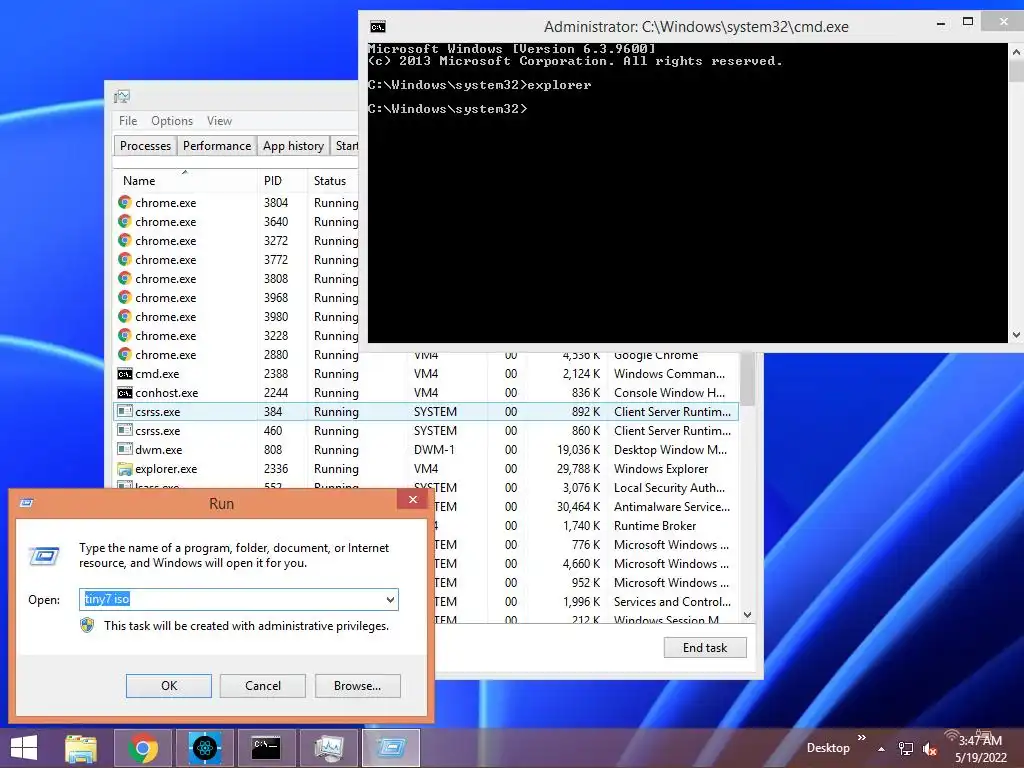Select PID 3272 chrome.exe row
Viewport: 1024px width, 768px height.
coord(236,241)
